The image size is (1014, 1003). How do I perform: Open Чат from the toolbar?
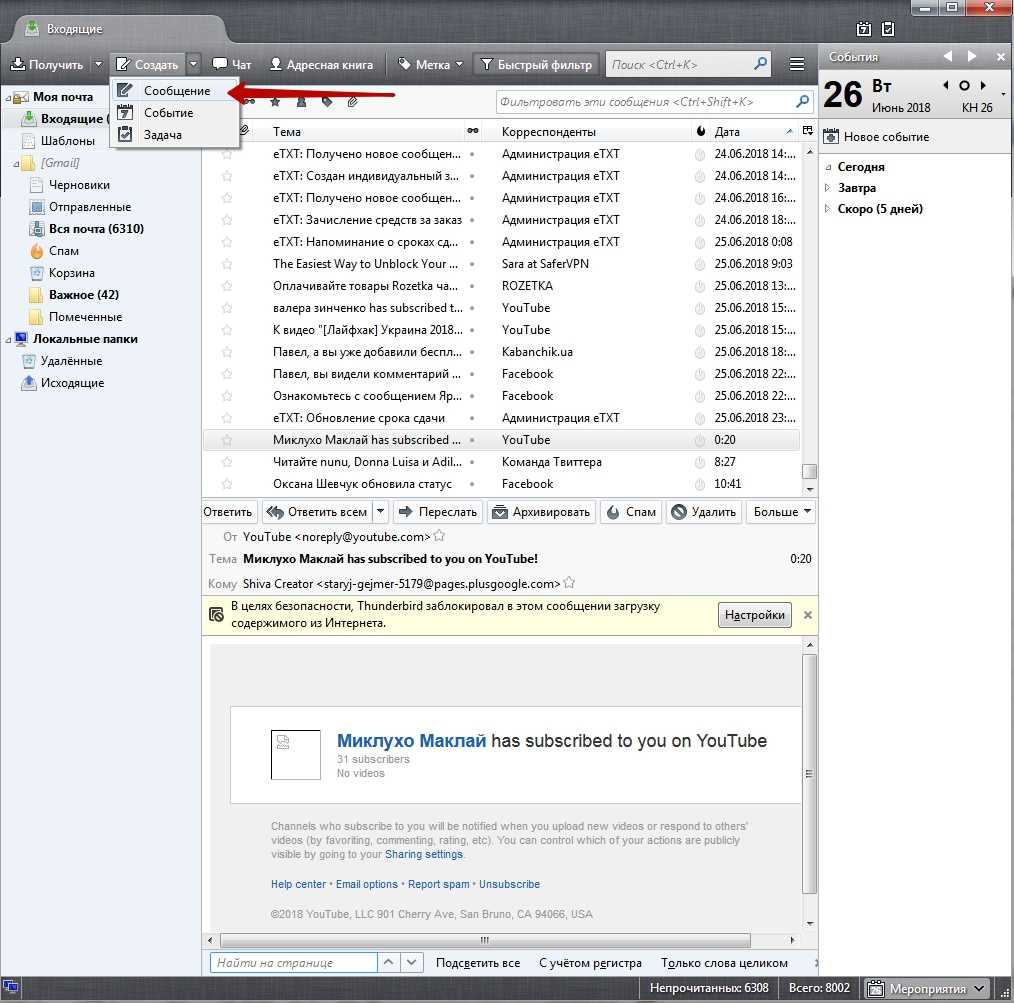[232, 65]
